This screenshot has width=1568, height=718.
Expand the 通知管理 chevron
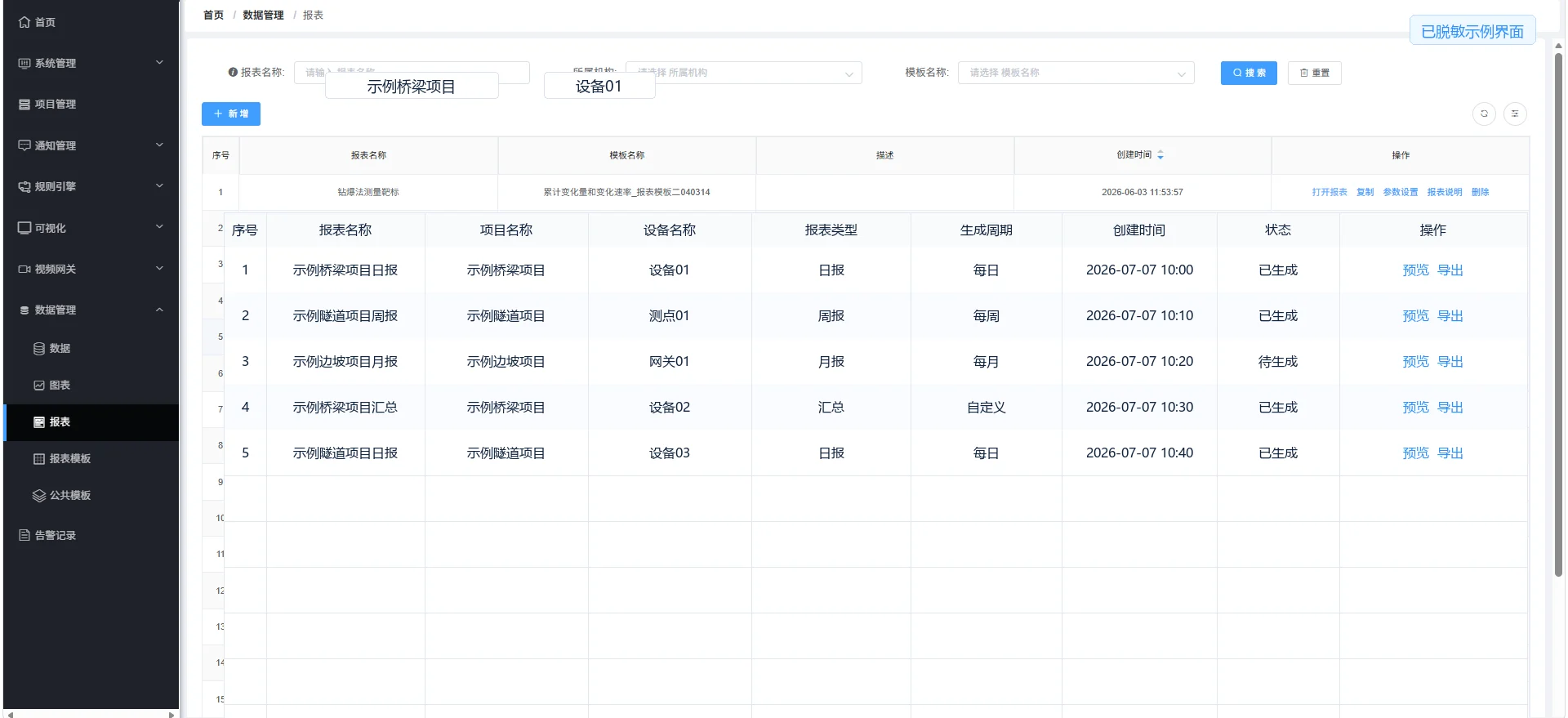pyautogui.click(x=159, y=145)
